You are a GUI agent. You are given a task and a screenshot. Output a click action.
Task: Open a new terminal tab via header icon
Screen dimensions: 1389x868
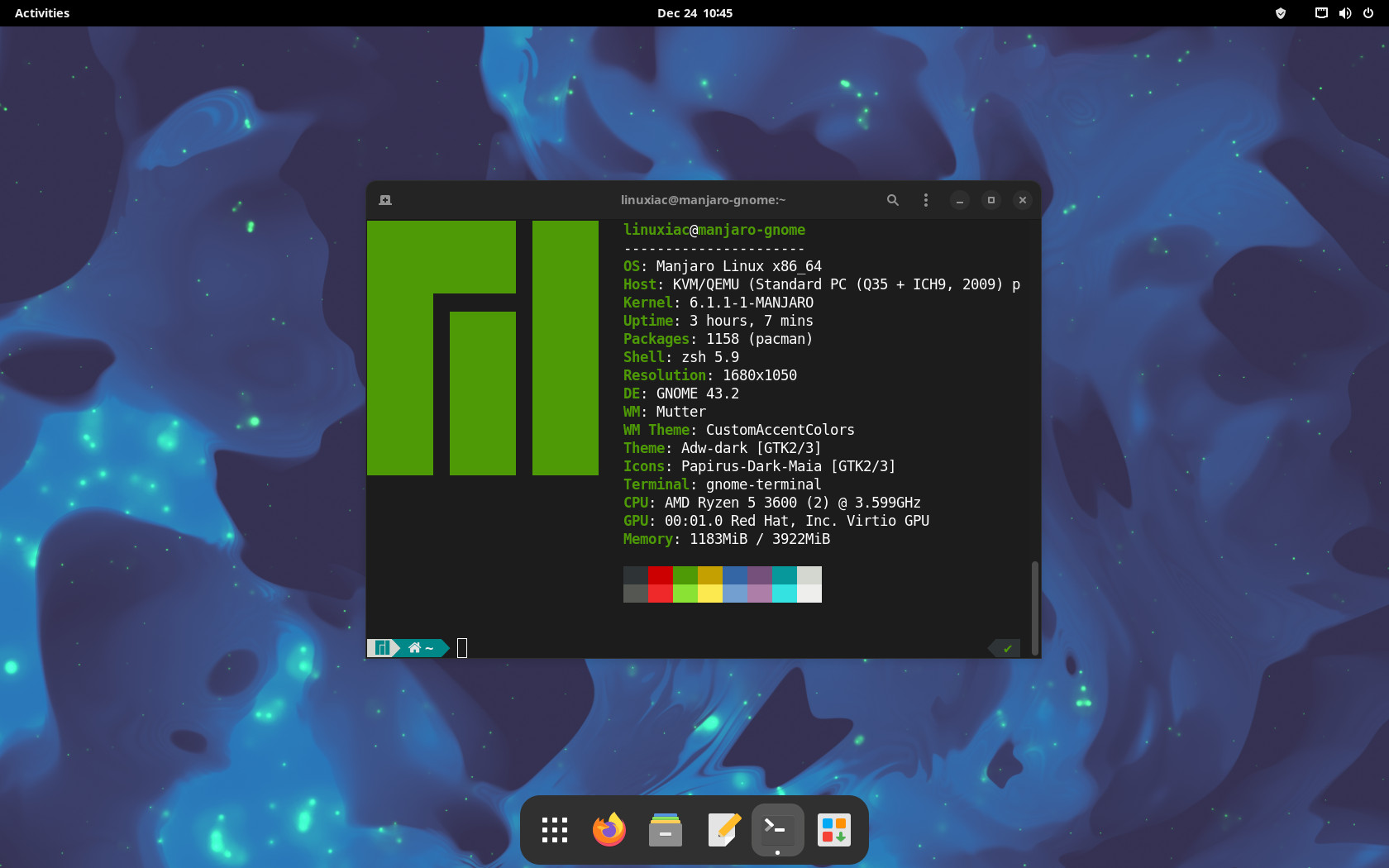[385, 200]
